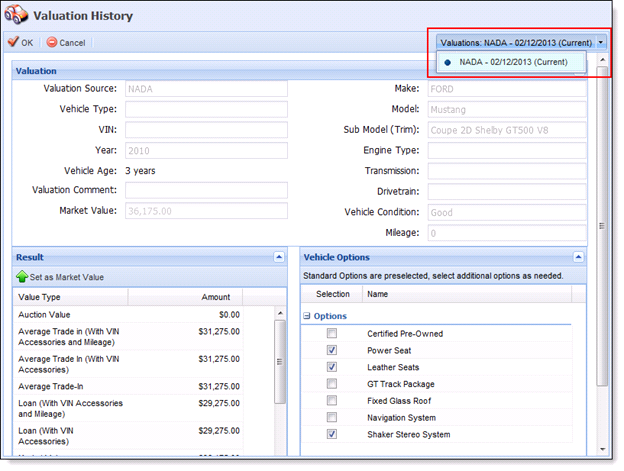Uncheck the Shaker Stereo System option

point(332,434)
